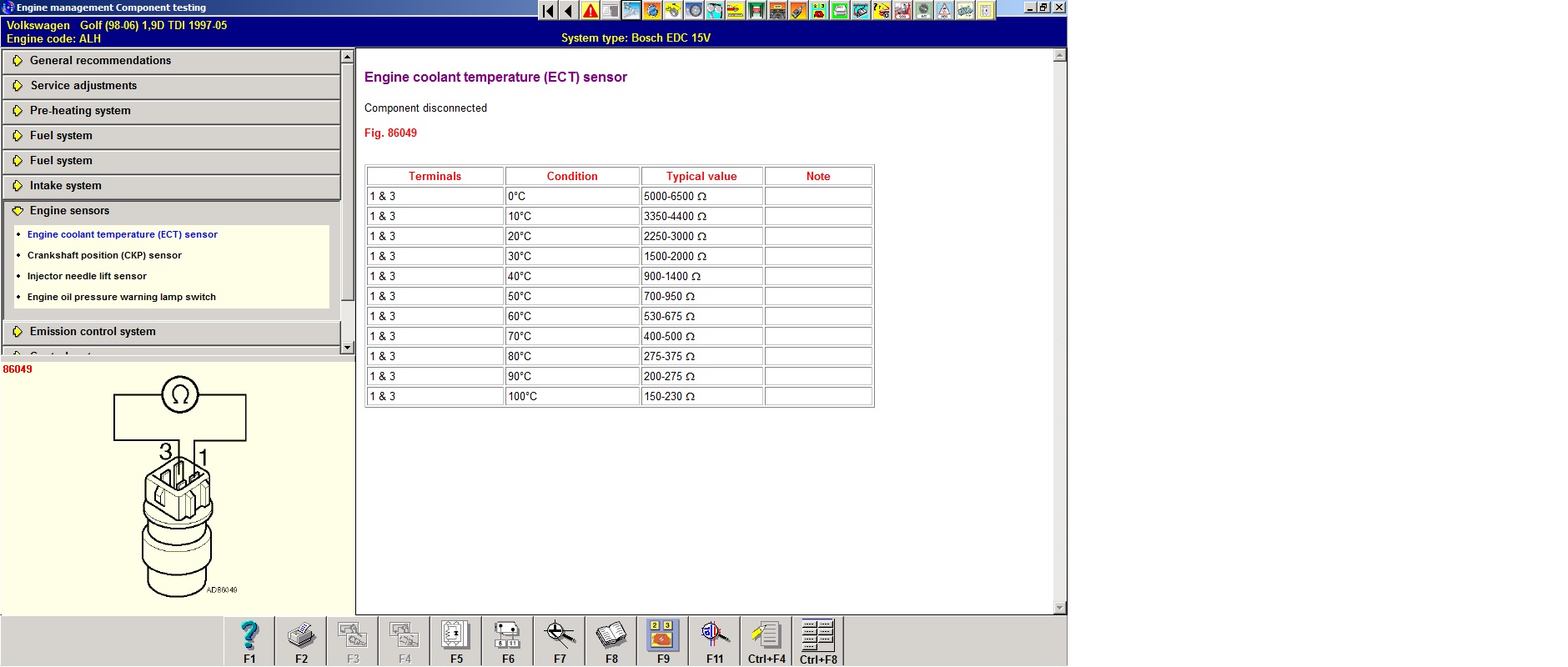Click the Ctrl+F4 notes pencil icon
The width and height of the screenshot is (1568, 667).
(x=766, y=638)
